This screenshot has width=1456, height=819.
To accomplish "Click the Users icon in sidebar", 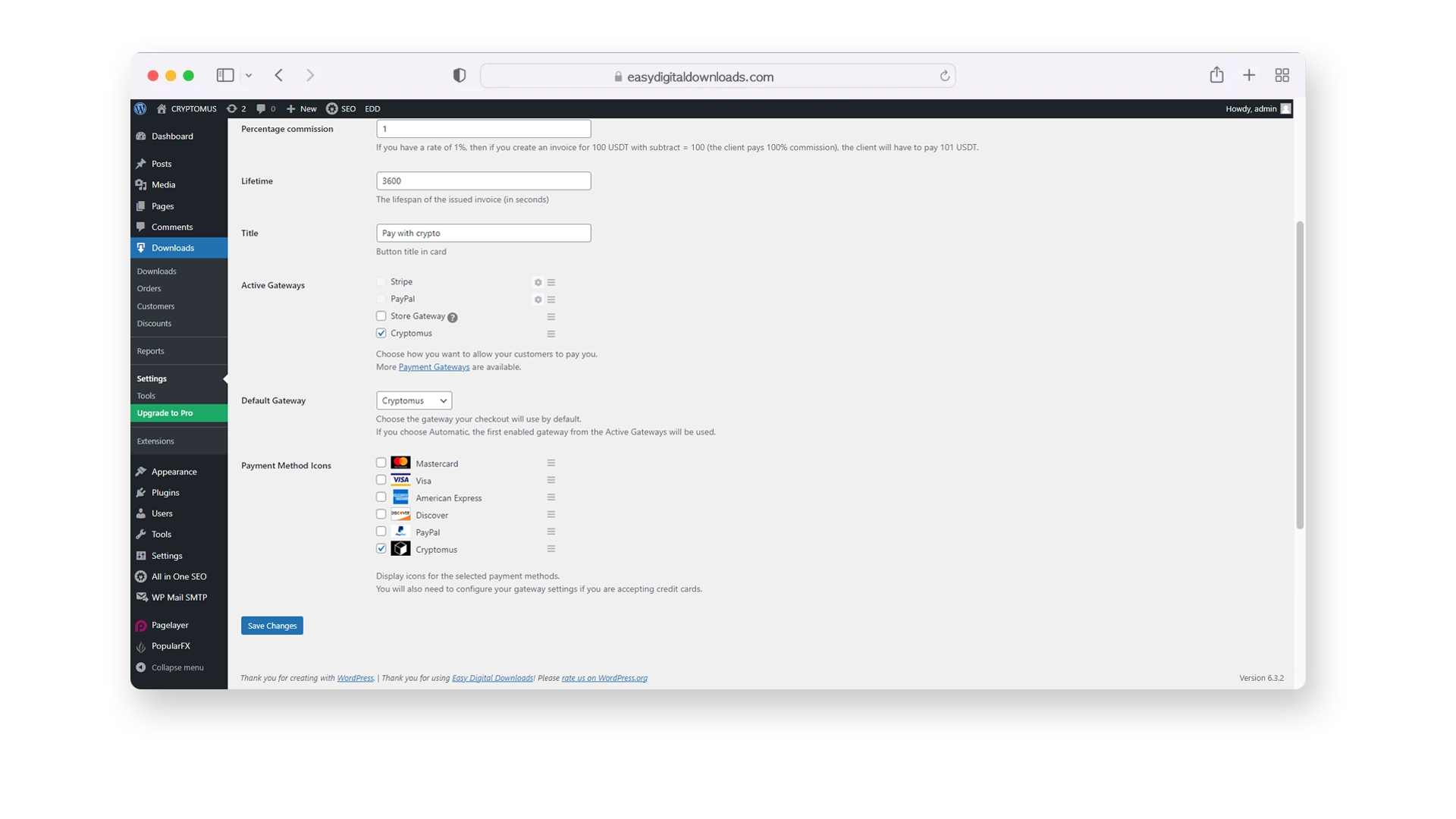I will [x=140, y=513].
